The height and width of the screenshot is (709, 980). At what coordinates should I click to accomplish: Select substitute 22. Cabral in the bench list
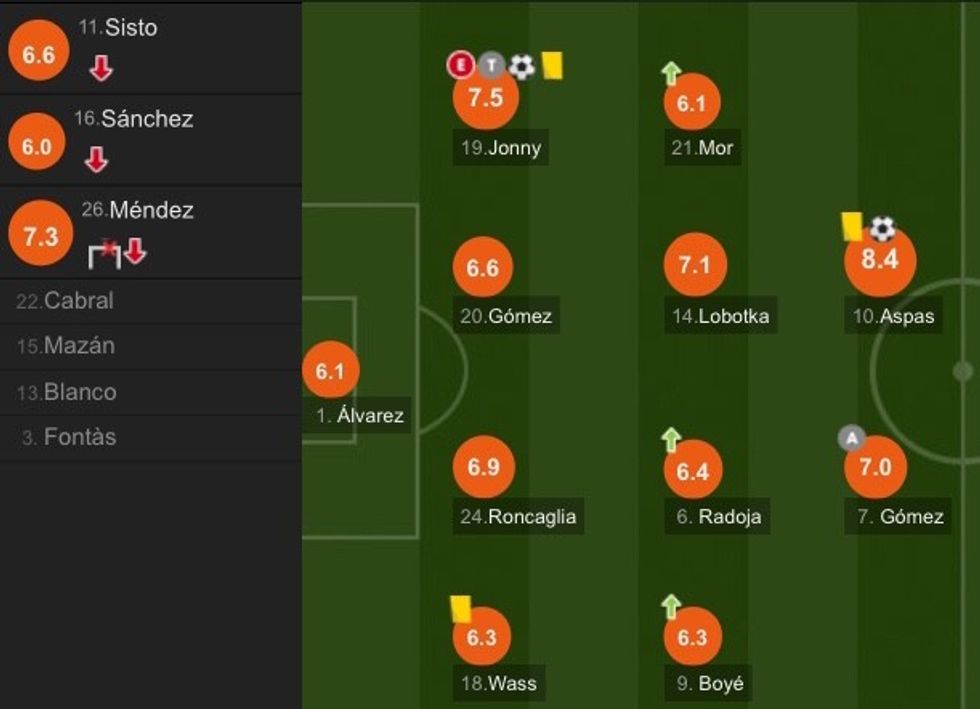pyautogui.click(x=66, y=300)
